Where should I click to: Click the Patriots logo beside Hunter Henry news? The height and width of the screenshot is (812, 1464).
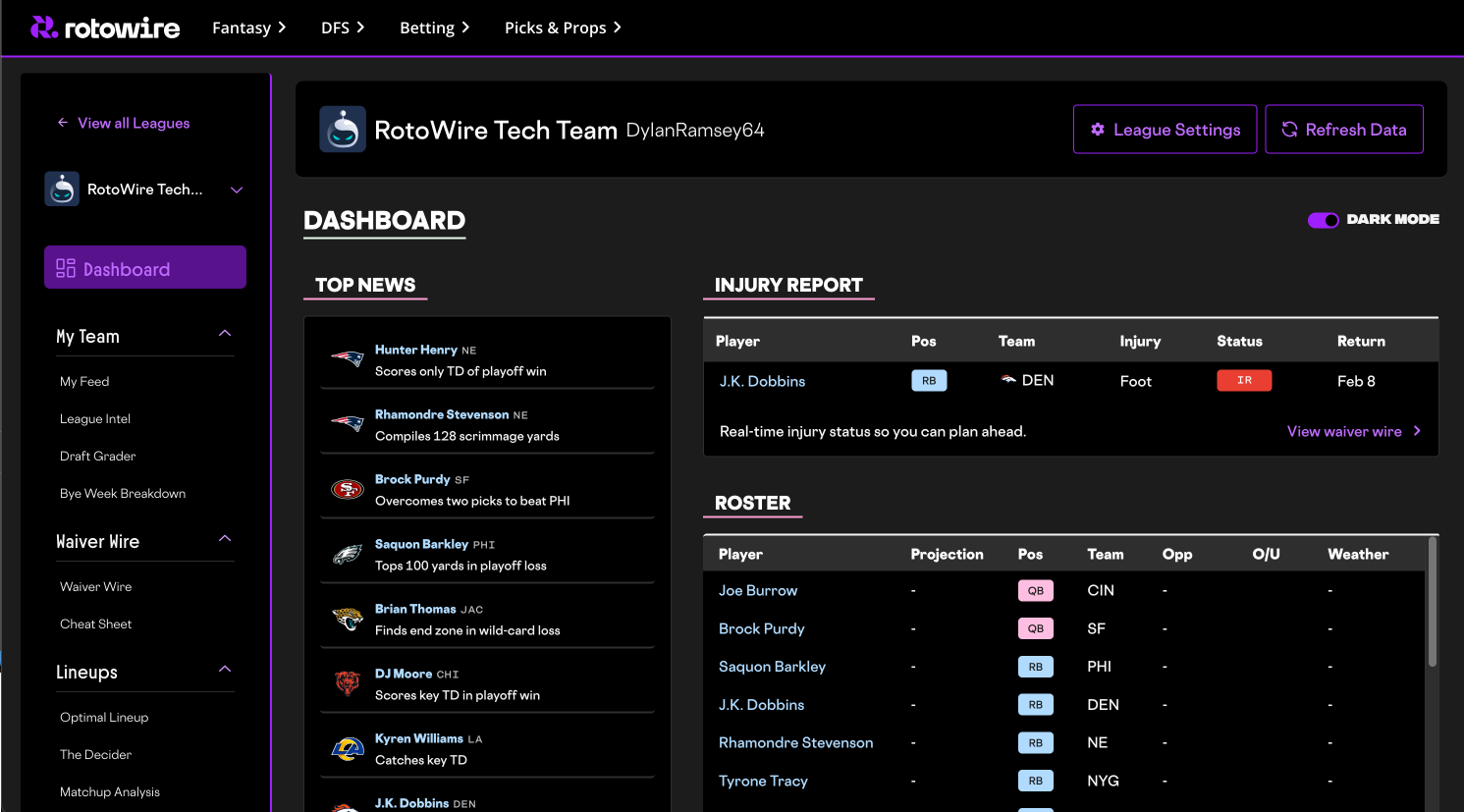tap(348, 359)
